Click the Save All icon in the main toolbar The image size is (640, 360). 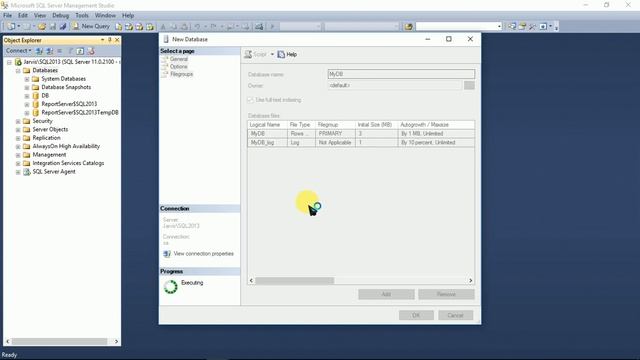(x=62, y=27)
